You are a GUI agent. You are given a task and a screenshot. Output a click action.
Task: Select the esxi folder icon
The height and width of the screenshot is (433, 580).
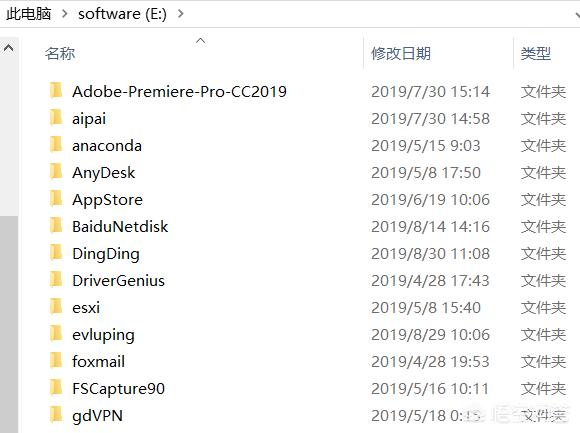[56, 307]
